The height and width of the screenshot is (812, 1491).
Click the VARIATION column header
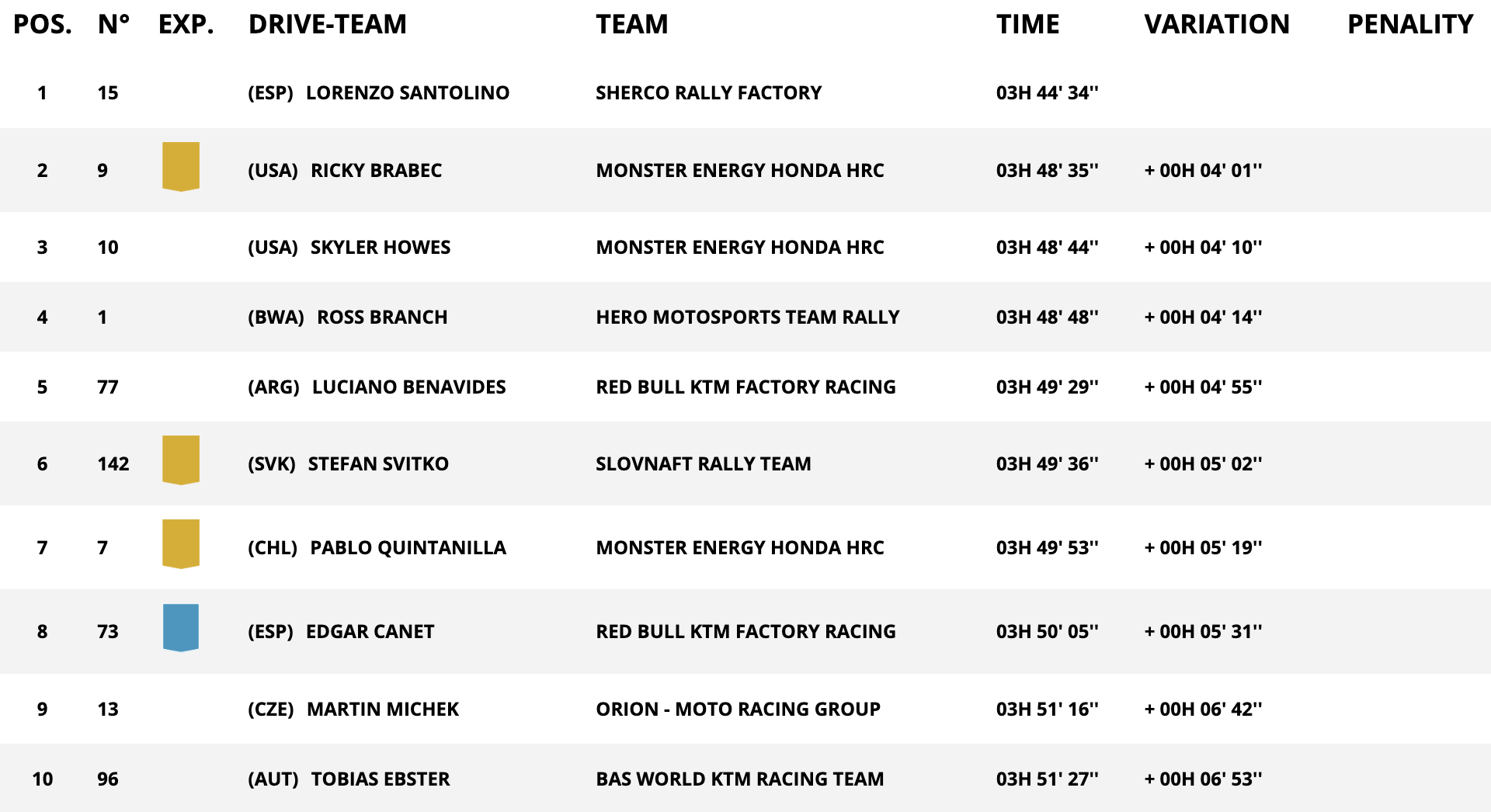click(1216, 24)
